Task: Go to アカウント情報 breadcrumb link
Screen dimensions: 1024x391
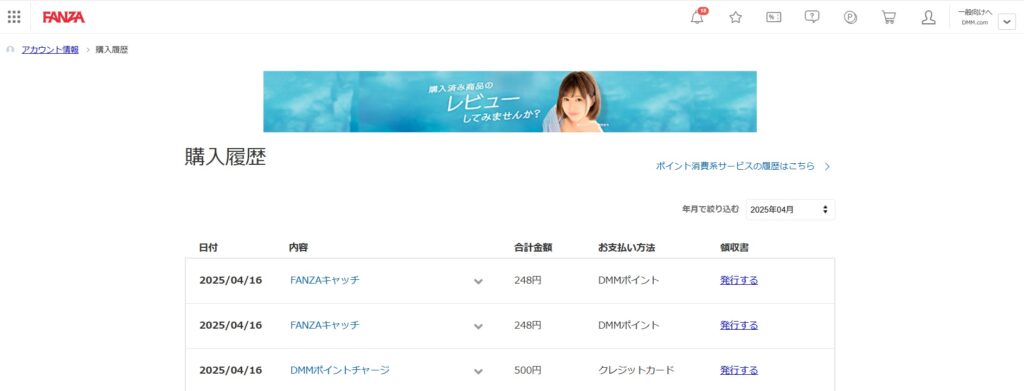Action: [x=50, y=50]
